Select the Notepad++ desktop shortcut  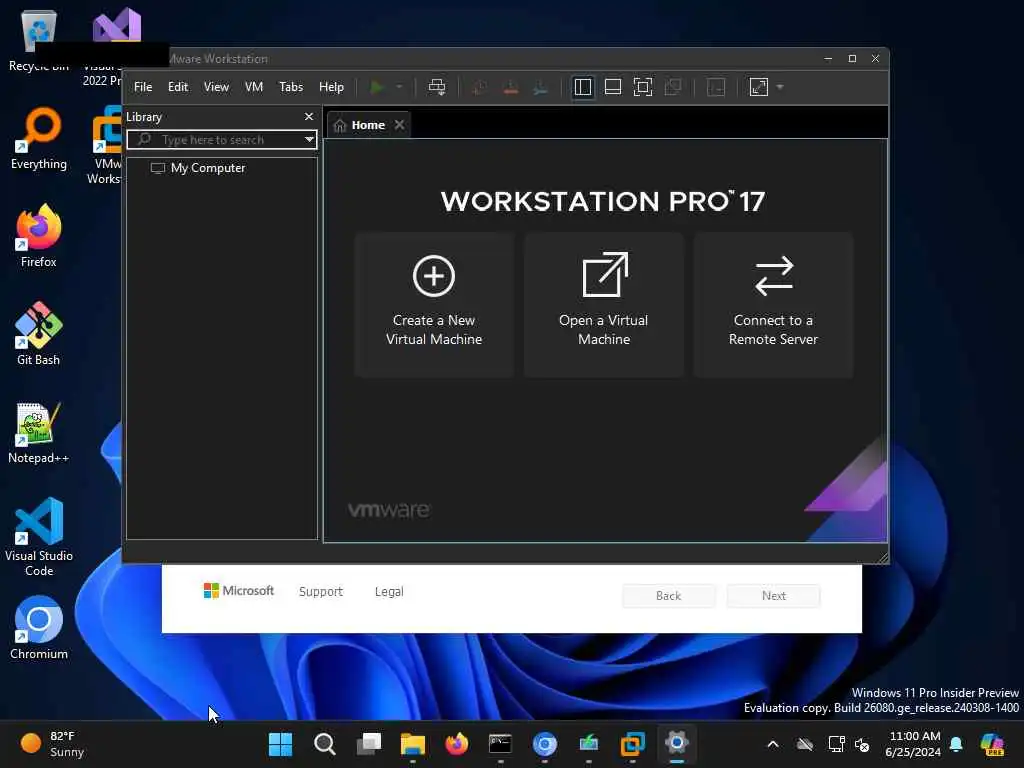(x=39, y=432)
